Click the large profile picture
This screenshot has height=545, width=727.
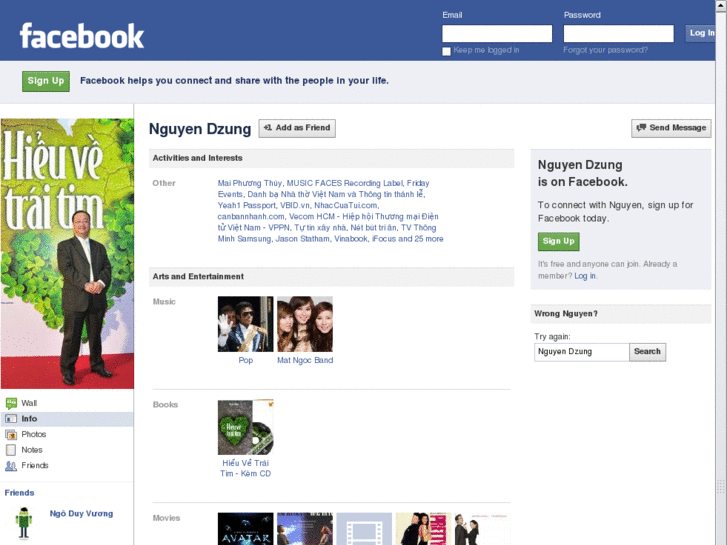pos(67,254)
